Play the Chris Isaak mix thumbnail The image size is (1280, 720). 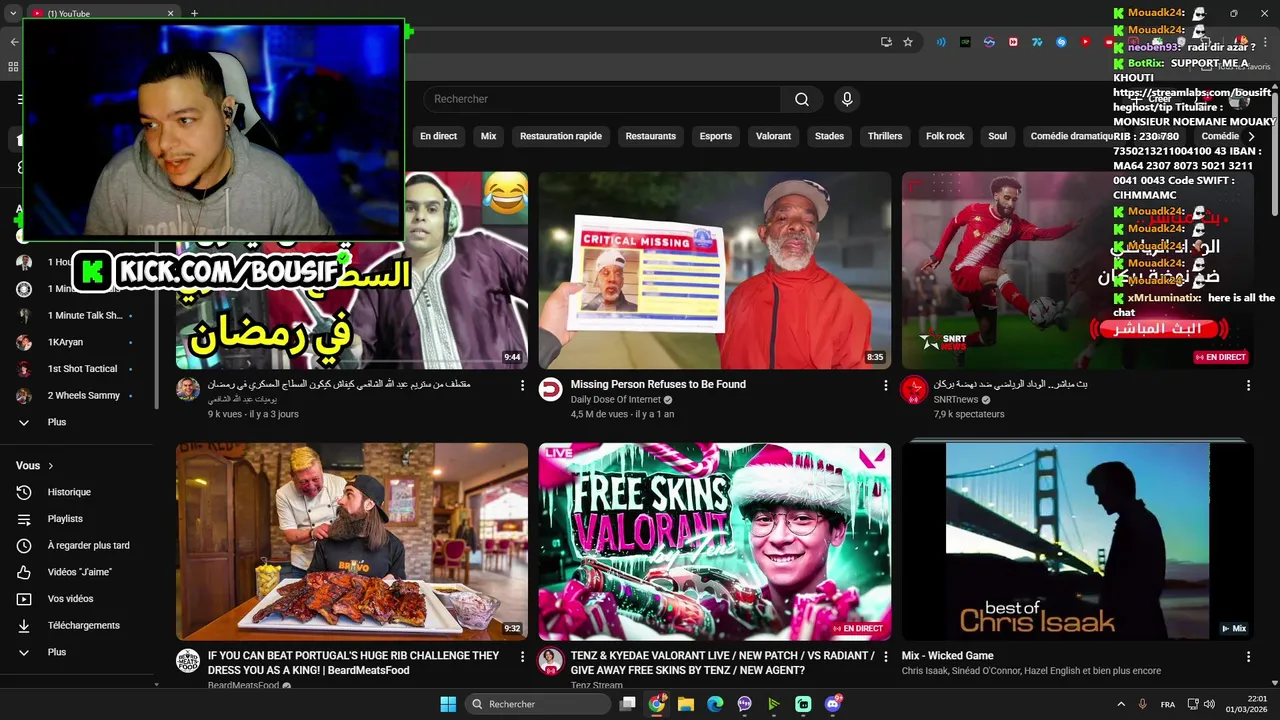click(1077, 541)
